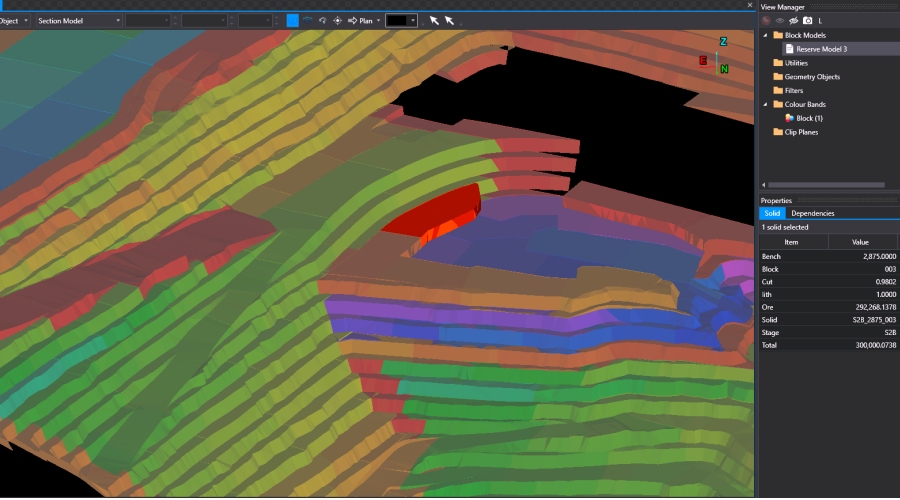Toggle the blue square toolbar button

(292, 20)
